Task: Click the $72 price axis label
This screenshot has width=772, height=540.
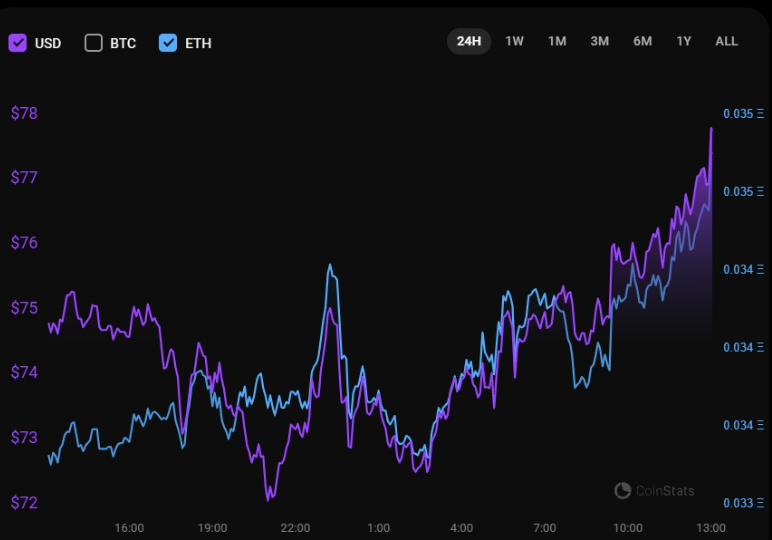Action: click(x=24, y=502)
